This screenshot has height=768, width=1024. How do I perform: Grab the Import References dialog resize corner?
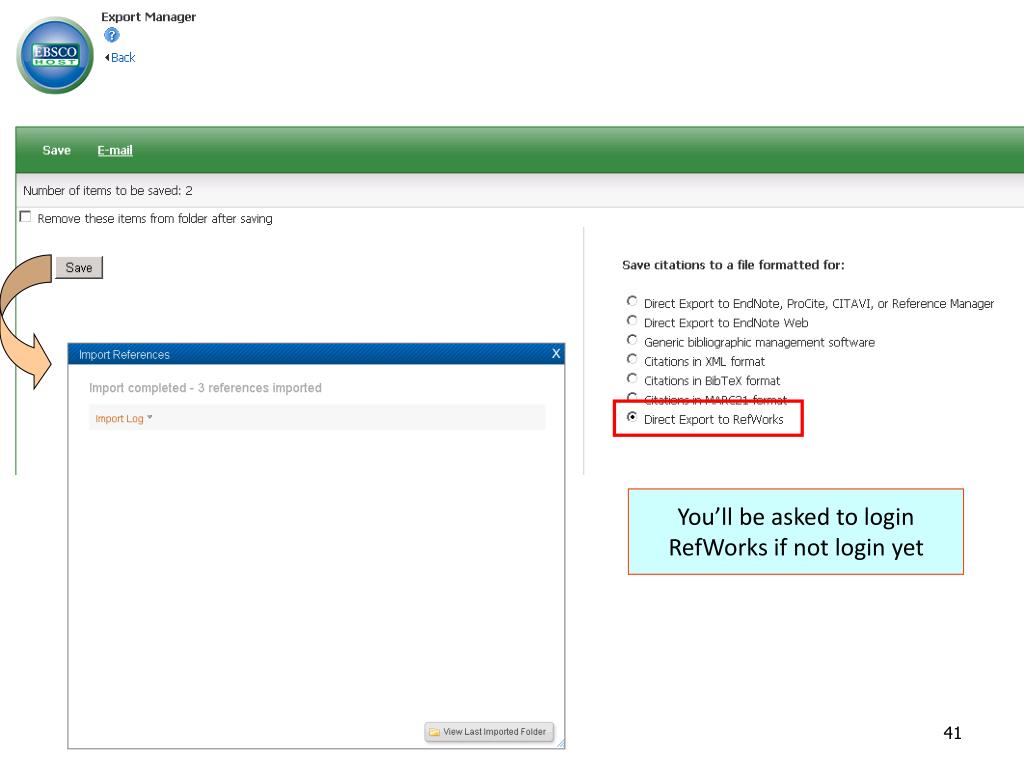pos(560,744)
